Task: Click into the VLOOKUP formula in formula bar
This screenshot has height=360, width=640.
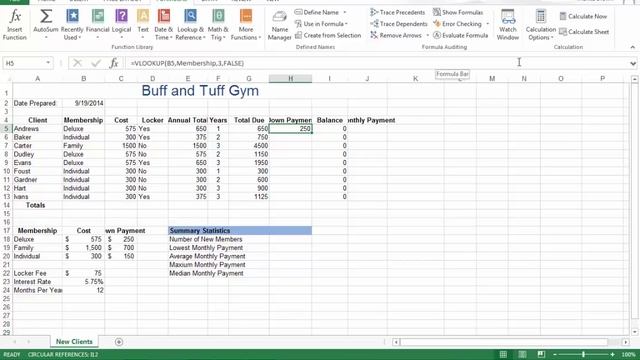Action: pos(187,63)
